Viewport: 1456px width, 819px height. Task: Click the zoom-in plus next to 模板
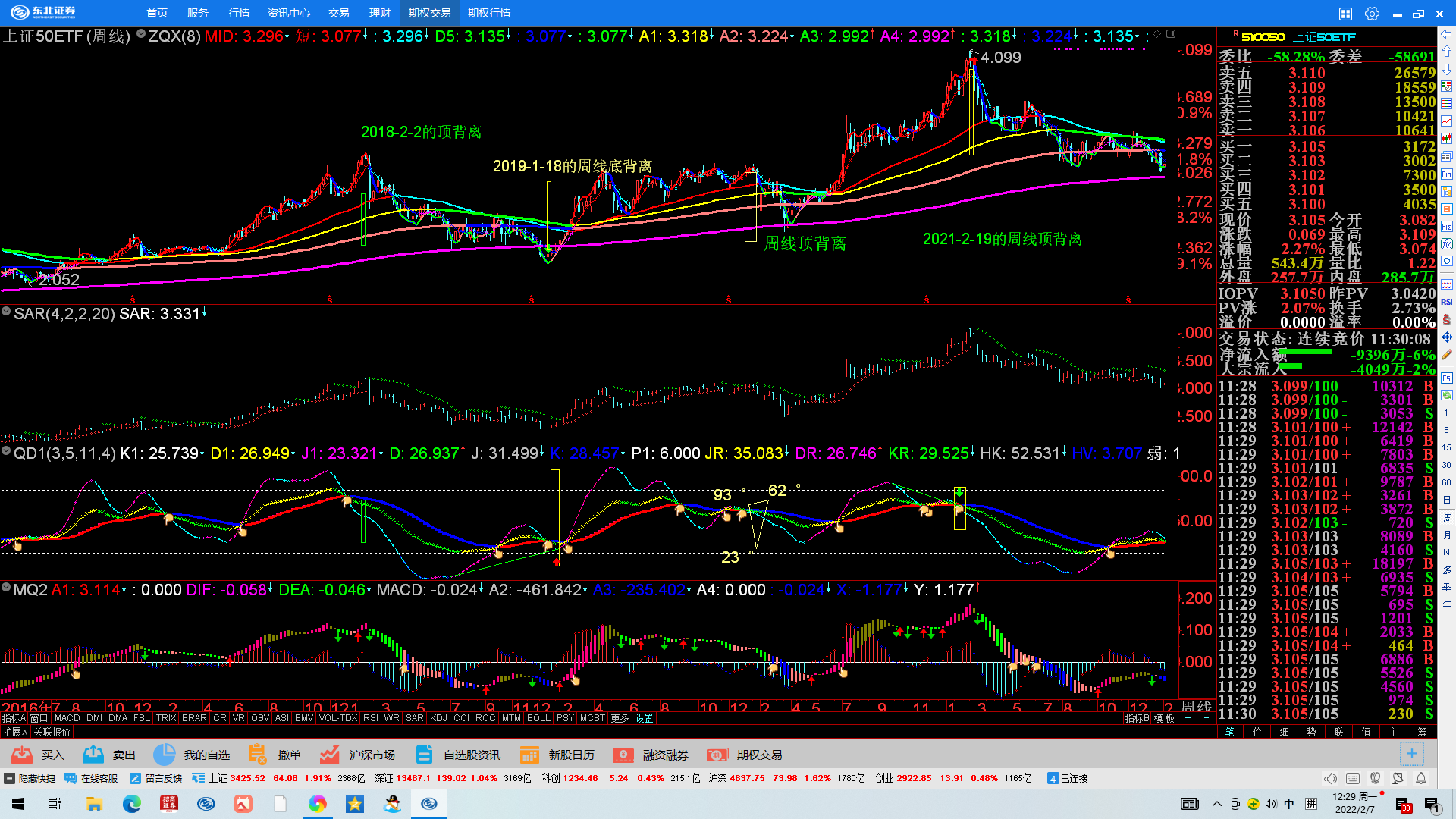(1188, 718)
